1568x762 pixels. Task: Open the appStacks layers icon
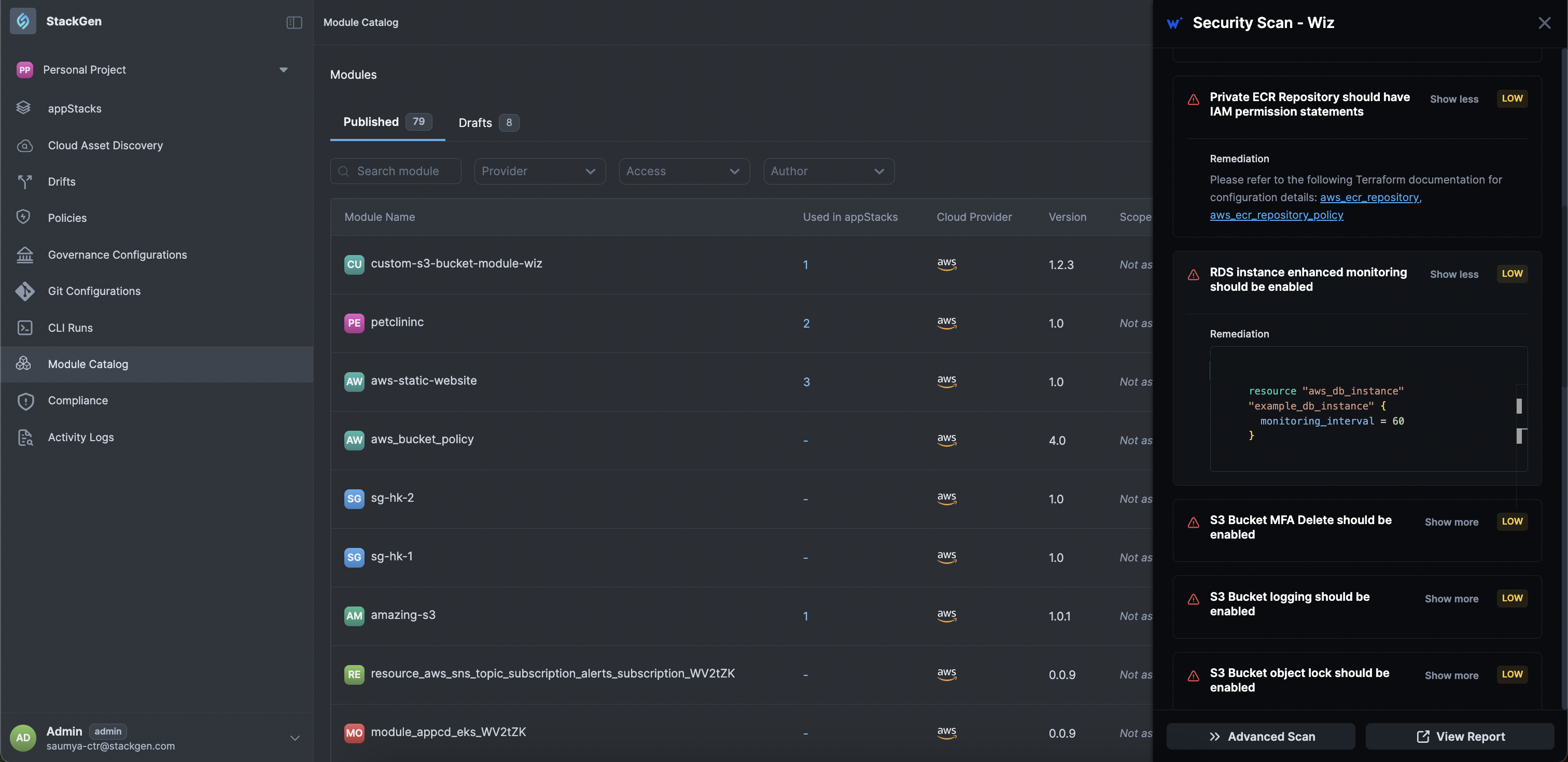(x=24, y=108)
